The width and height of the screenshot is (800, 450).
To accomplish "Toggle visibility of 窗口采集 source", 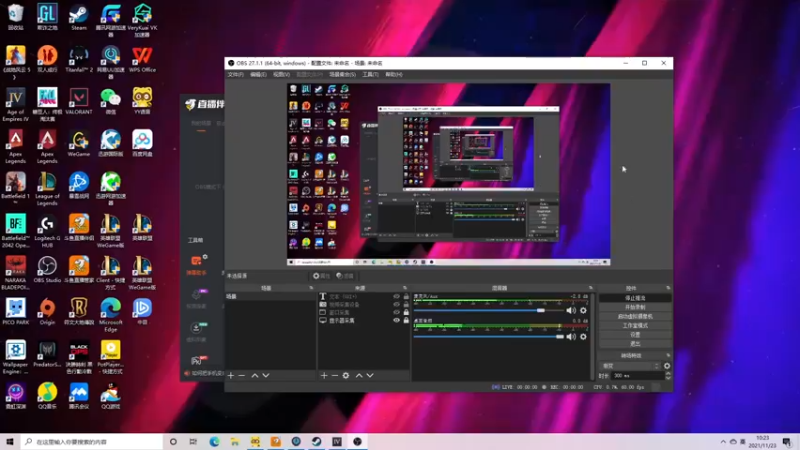I will point(396,312).
